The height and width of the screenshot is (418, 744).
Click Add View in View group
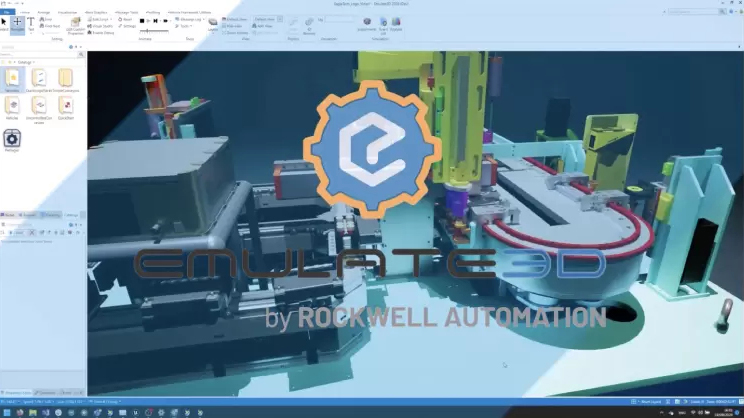coord(262,26)
